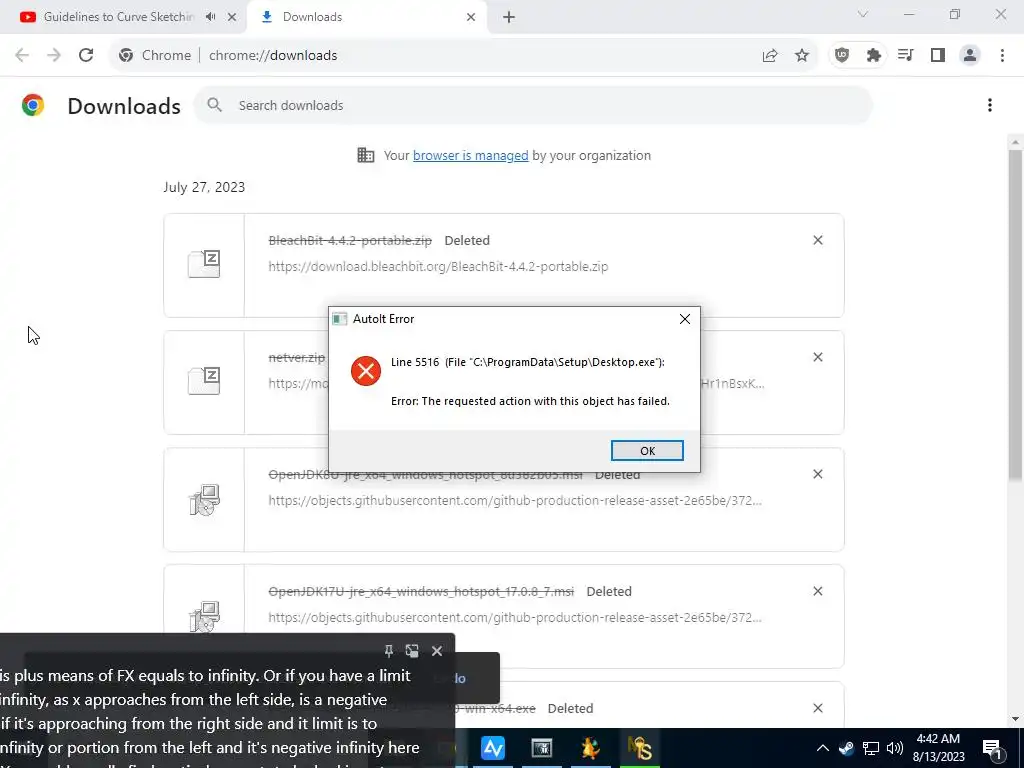Show hidden system tray icons
This screenshot has height=768, width=1024.
(823, 748)
